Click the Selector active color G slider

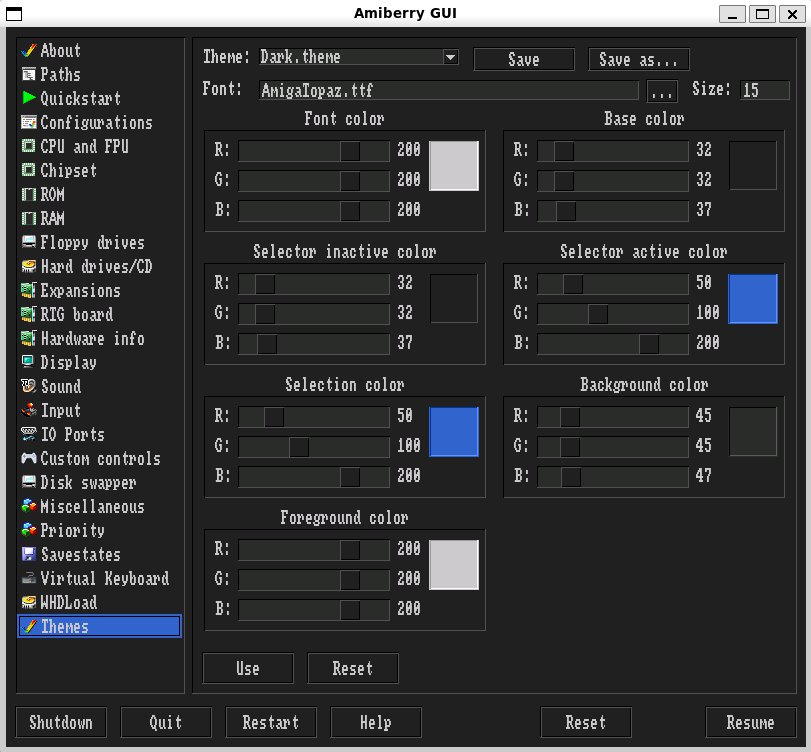click(x=613, y=314)
